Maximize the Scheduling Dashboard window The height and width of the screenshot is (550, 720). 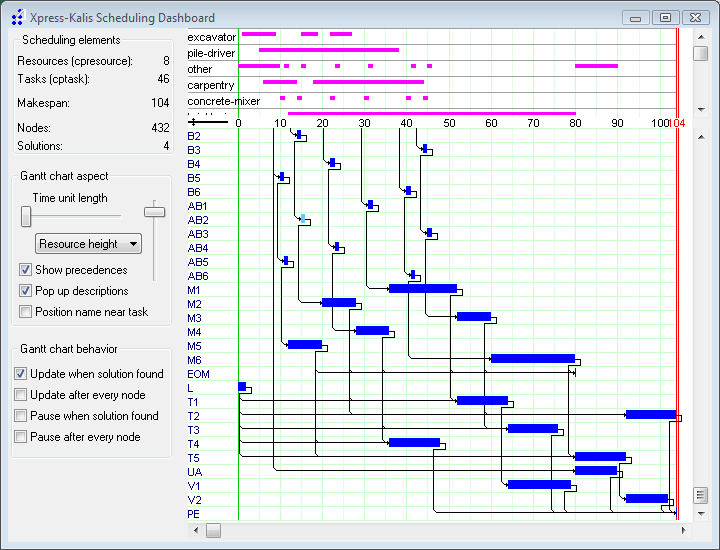pos(664,17)
